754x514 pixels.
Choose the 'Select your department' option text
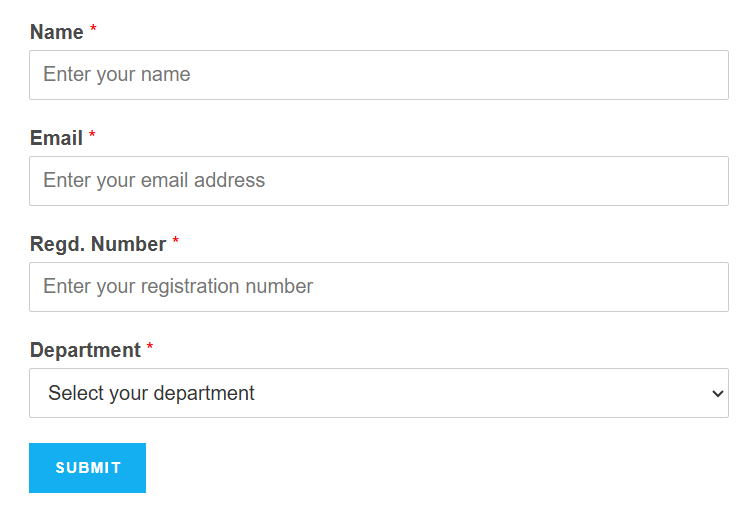coord(151,393)
